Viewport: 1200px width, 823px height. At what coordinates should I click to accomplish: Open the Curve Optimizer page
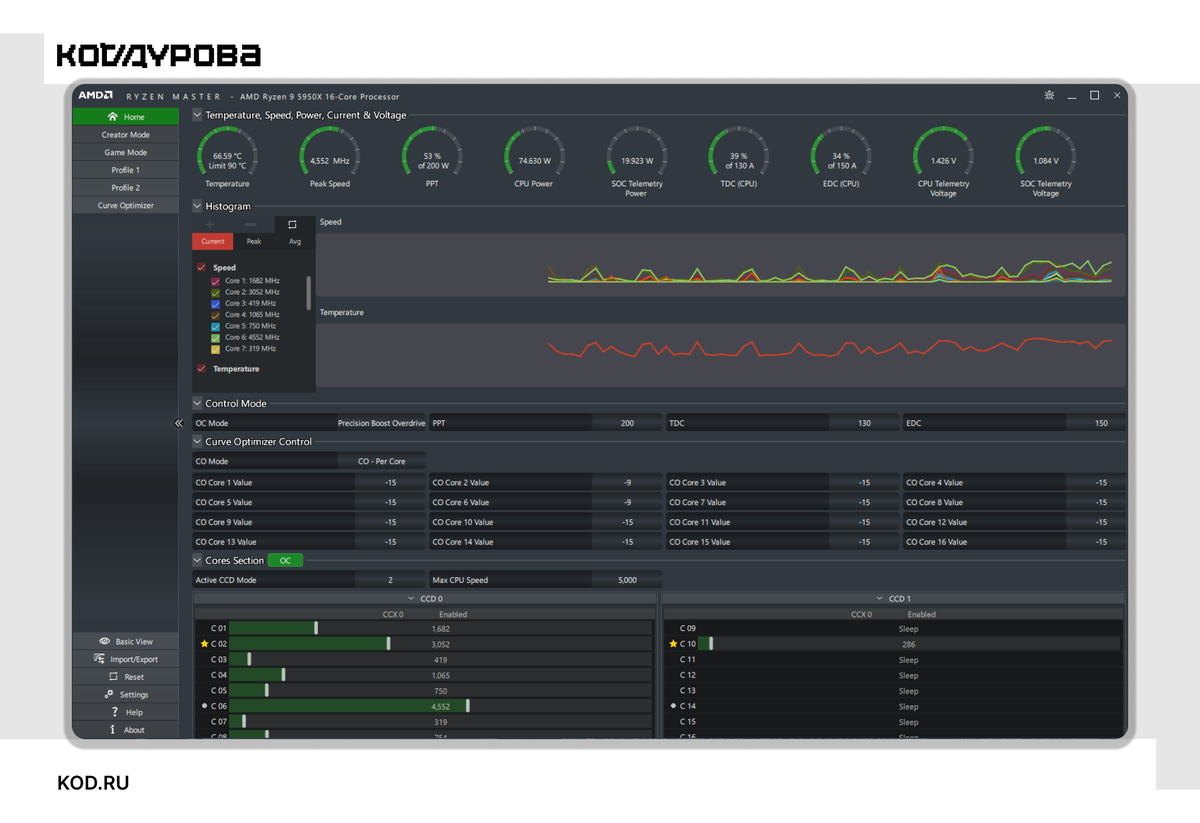point(125,206)
